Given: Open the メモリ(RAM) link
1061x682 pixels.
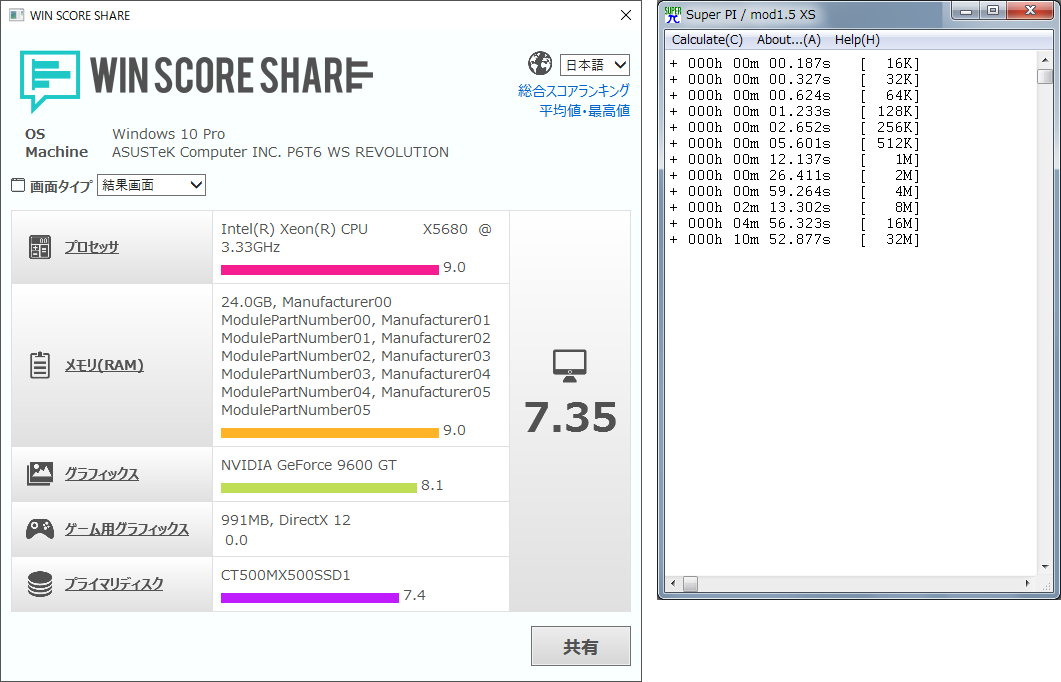Looking at the screenshot, I should [104, 365].
